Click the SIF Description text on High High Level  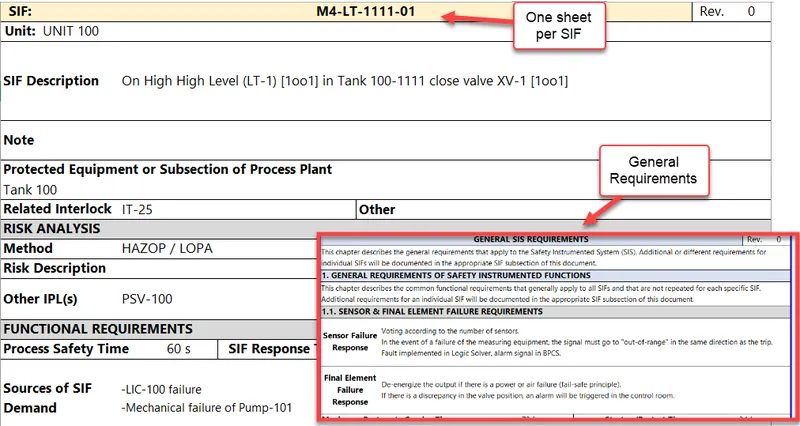click(x=344, y=81)
